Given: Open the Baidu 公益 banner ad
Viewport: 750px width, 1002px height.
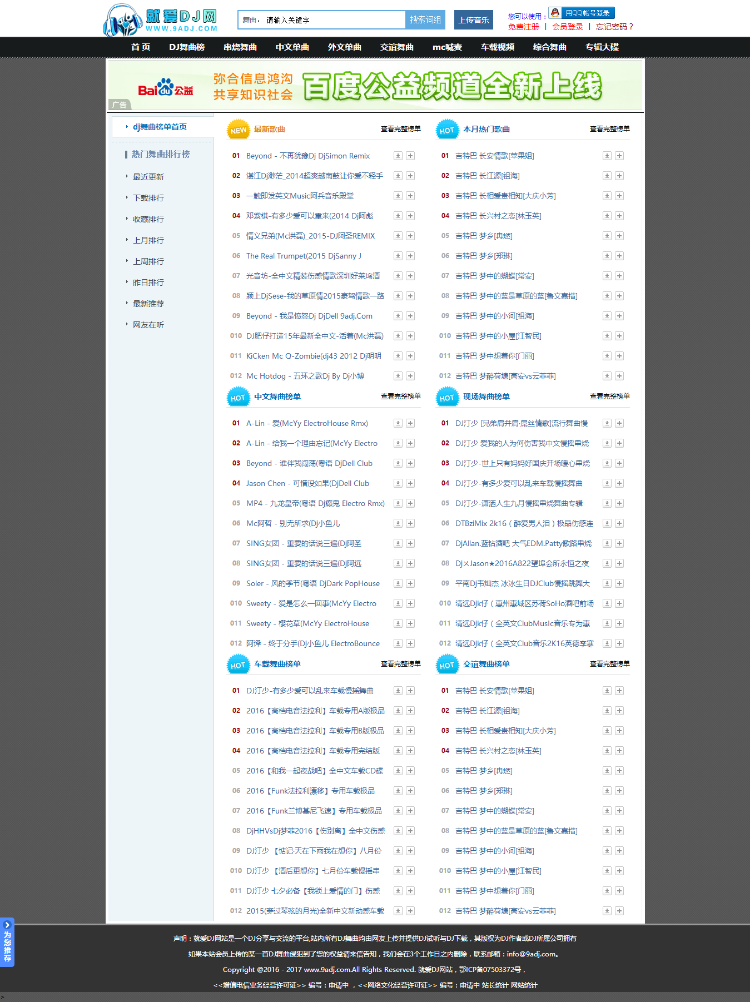Looking at the screenshot, I should tap(375, 86).
